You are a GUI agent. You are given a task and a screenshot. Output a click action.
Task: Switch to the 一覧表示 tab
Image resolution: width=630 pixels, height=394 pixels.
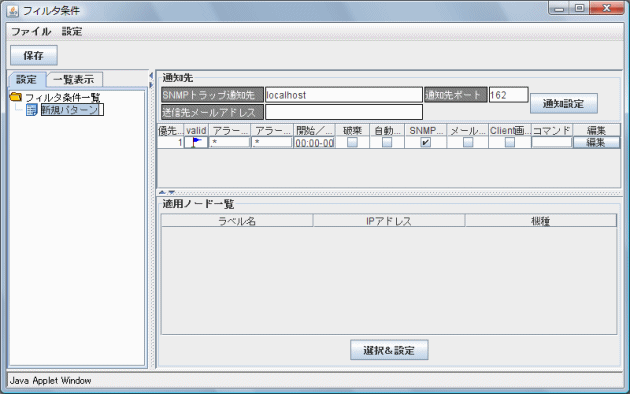(74, 80)
